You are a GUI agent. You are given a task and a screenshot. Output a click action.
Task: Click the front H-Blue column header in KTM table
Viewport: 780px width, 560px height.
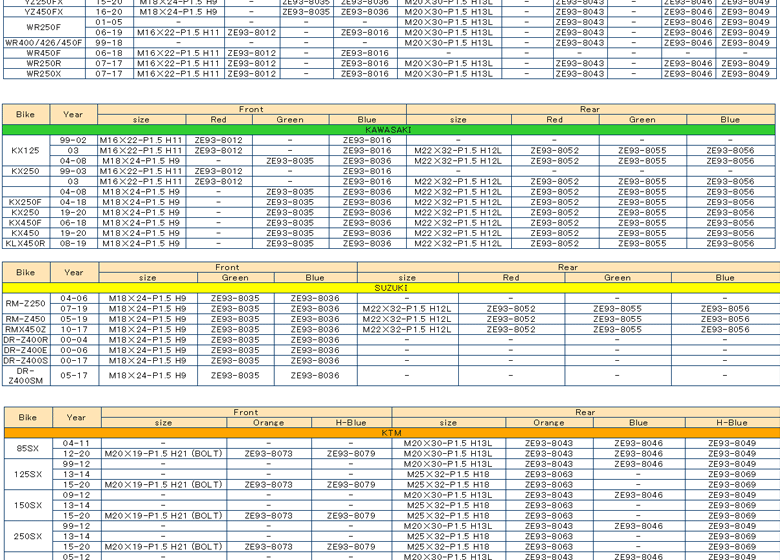click(351, 423)
